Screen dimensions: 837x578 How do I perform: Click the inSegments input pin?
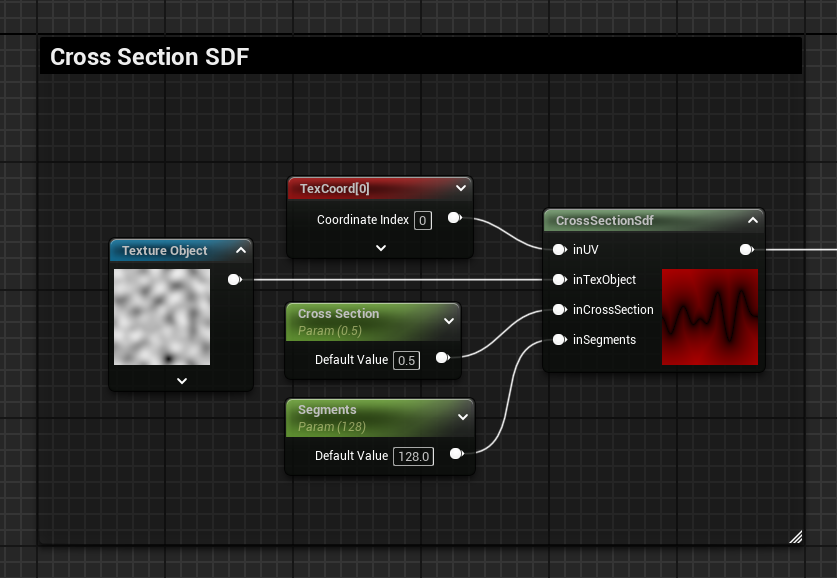(559, 340)
